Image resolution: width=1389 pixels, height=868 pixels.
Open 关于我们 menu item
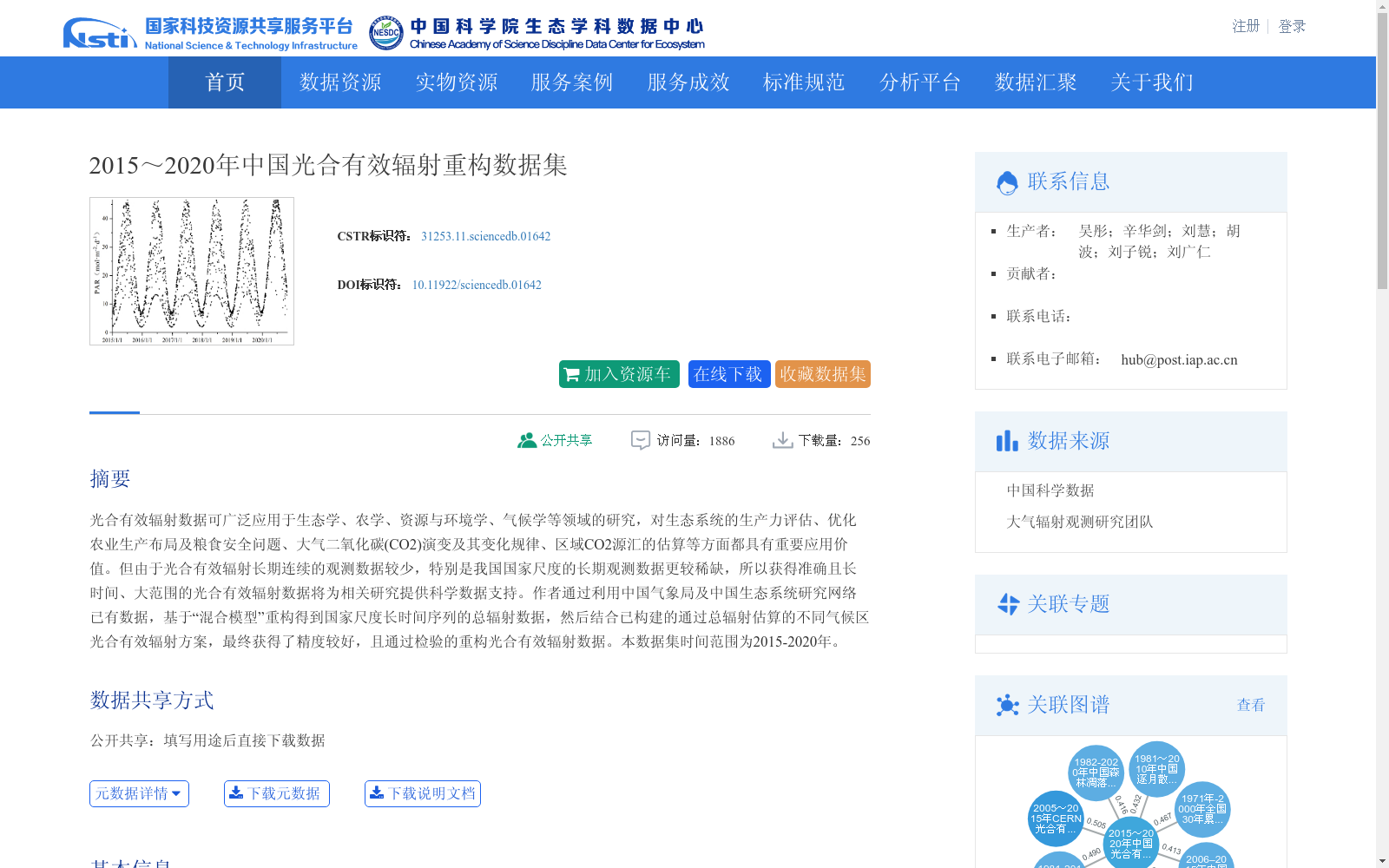coord(1152,82)
